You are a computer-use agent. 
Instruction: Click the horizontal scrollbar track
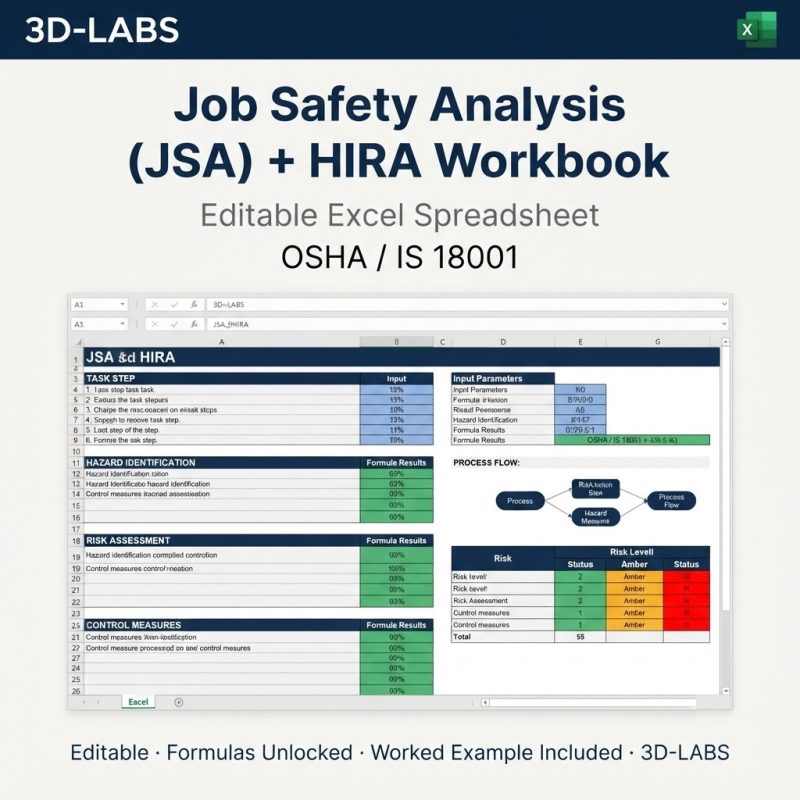coord(593,703)
